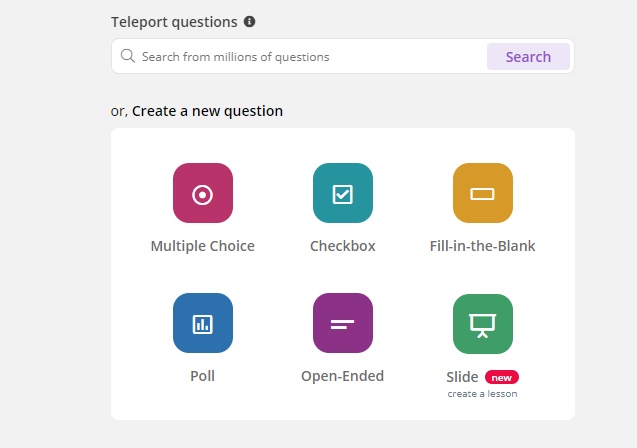Click the 'Teleport questions' heading
This screenshot has width=637, height=448.
(174, 22)
